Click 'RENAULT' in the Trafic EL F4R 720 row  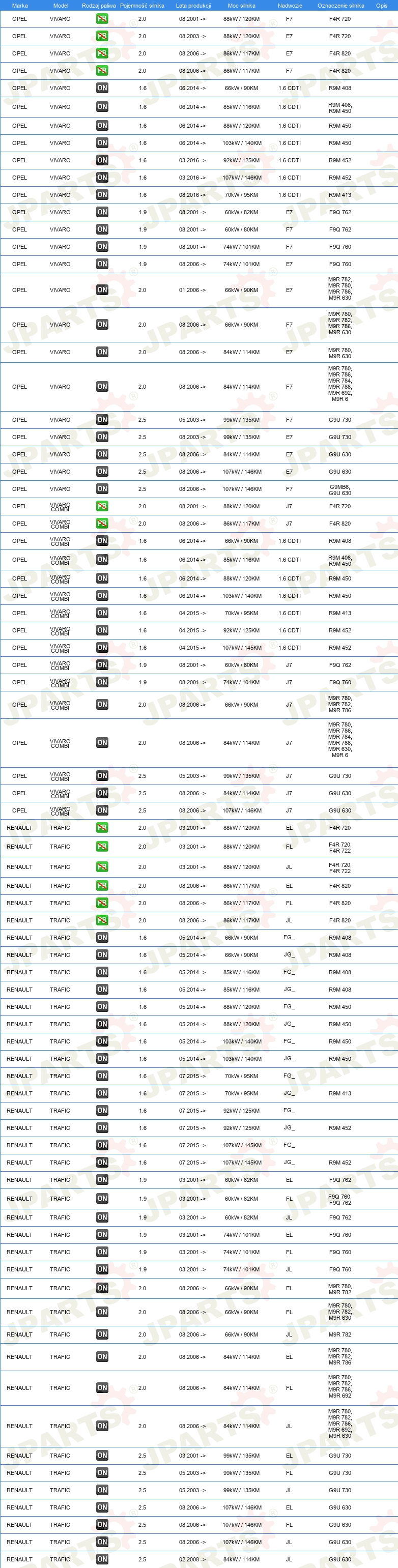19,828
